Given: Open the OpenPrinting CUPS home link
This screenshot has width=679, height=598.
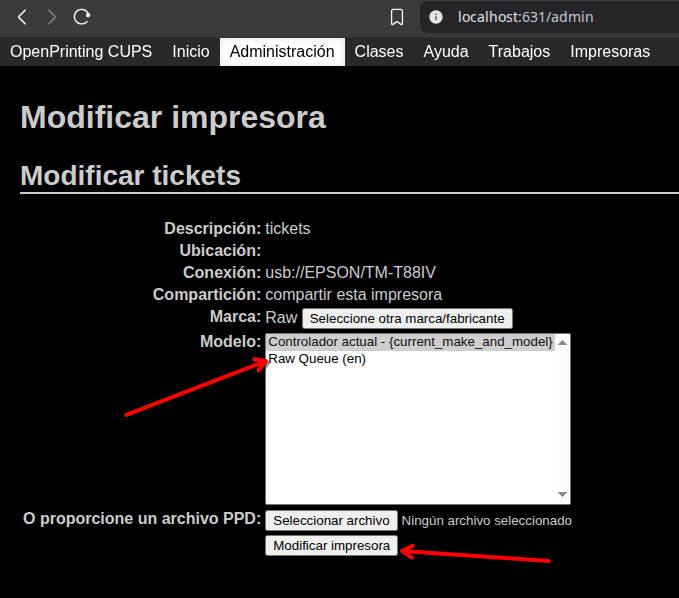Looking at the screenshot, I should point(81,52).
